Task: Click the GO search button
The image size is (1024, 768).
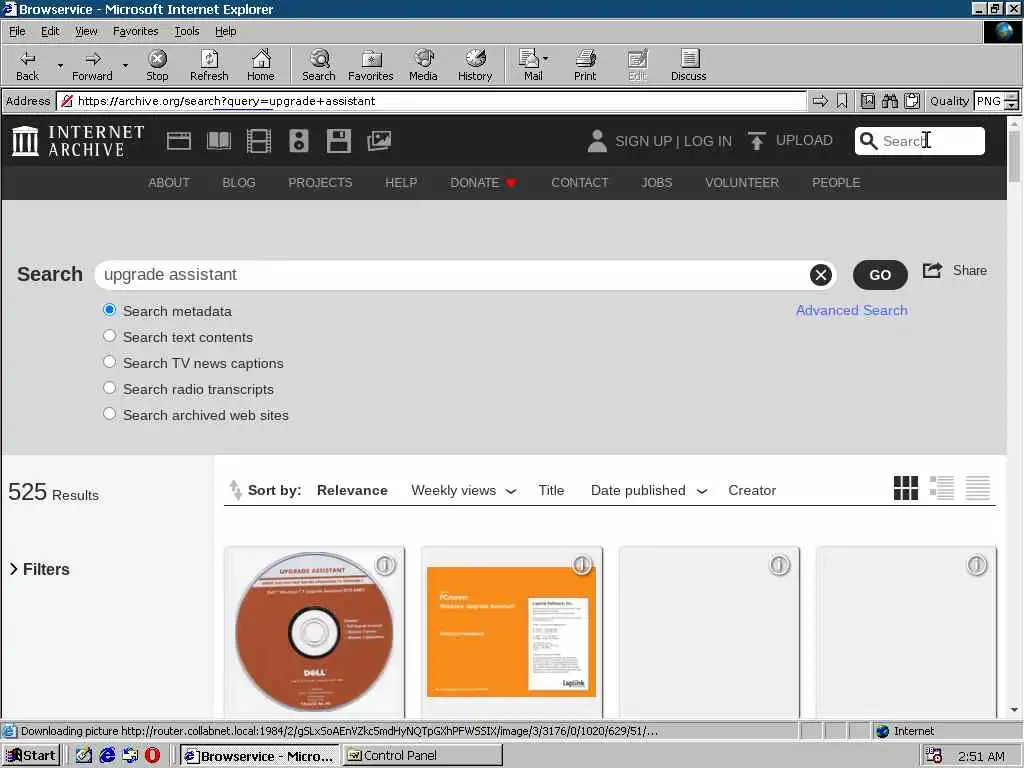Action: tap(880, 275)
